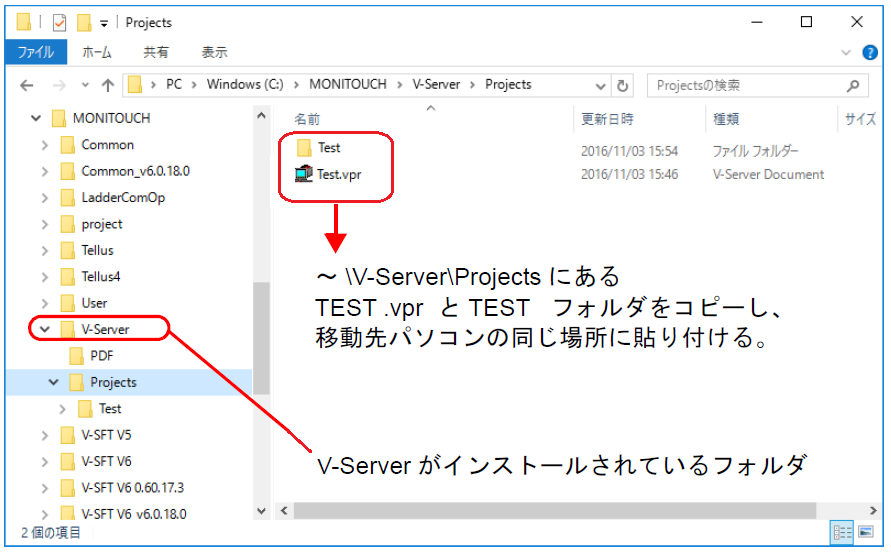
Task: Expand the ribbon using the chevron
Action: click(846, 52)
